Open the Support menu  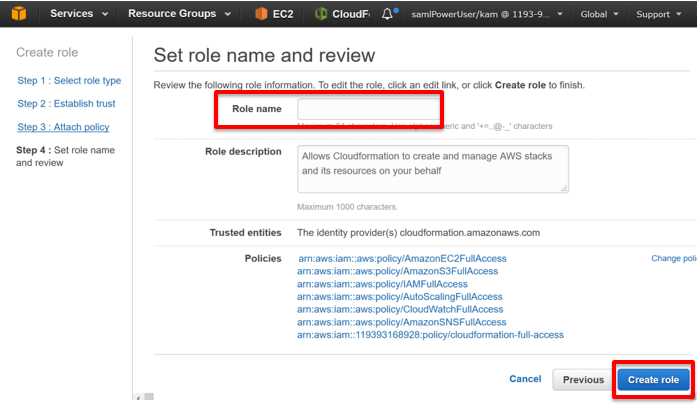pos(658,14)
